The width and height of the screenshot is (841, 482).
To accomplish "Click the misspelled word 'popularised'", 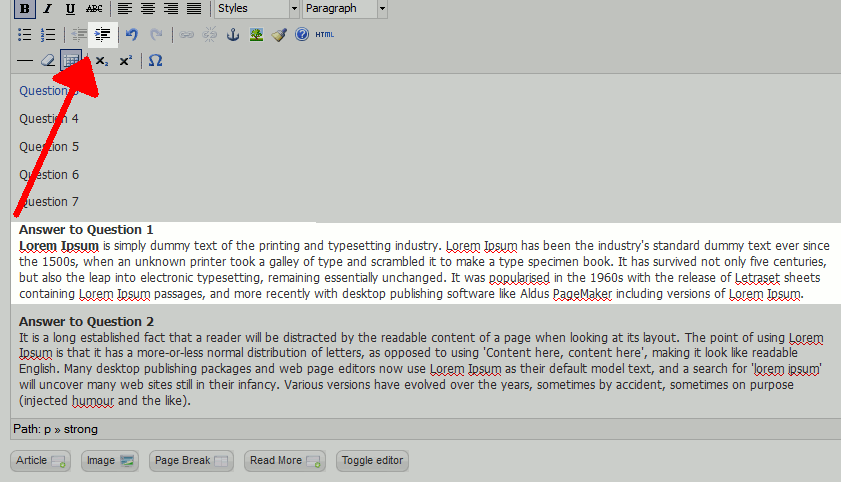I will [519, 278].
